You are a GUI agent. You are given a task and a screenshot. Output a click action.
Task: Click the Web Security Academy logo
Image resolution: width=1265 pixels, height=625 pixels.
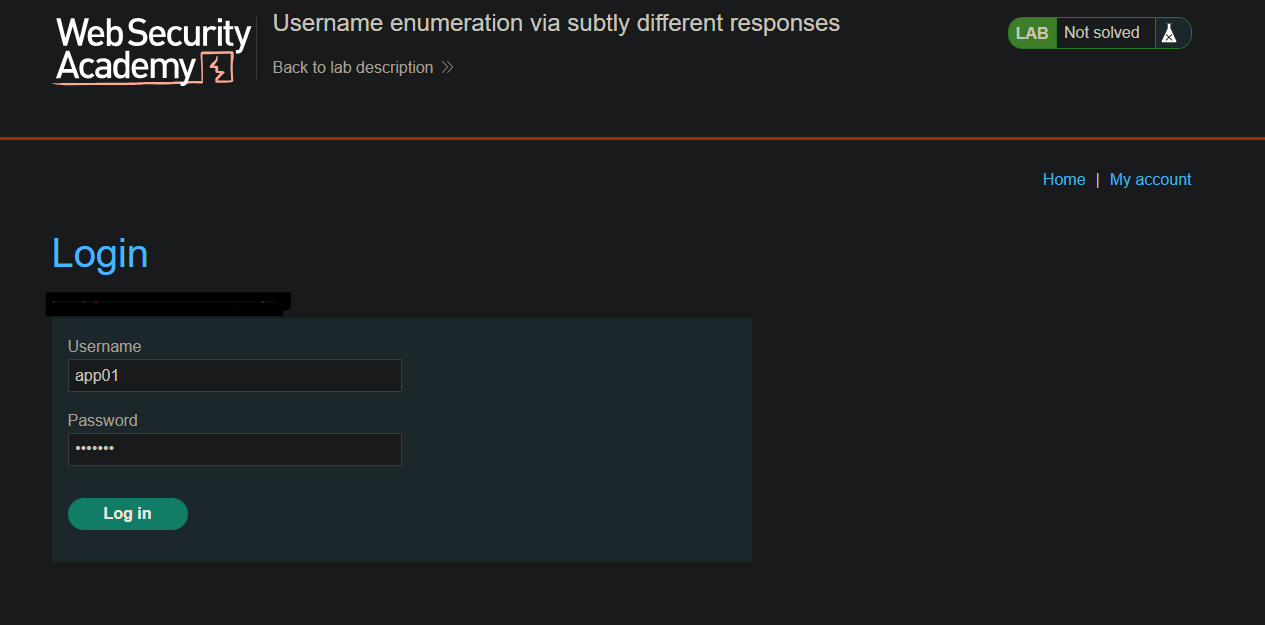coord(152,50)
